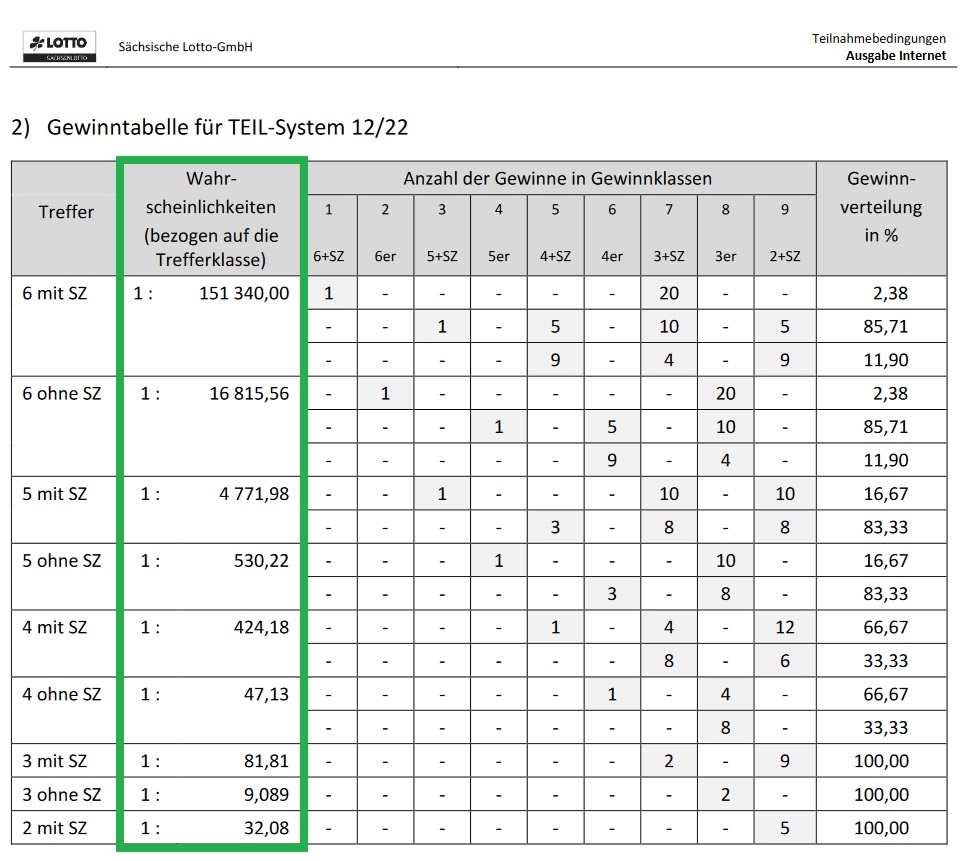Select the '6 mit SZ' row label
Image resolution: width=966 pixels, height=861 pixels.
point(55,293)
